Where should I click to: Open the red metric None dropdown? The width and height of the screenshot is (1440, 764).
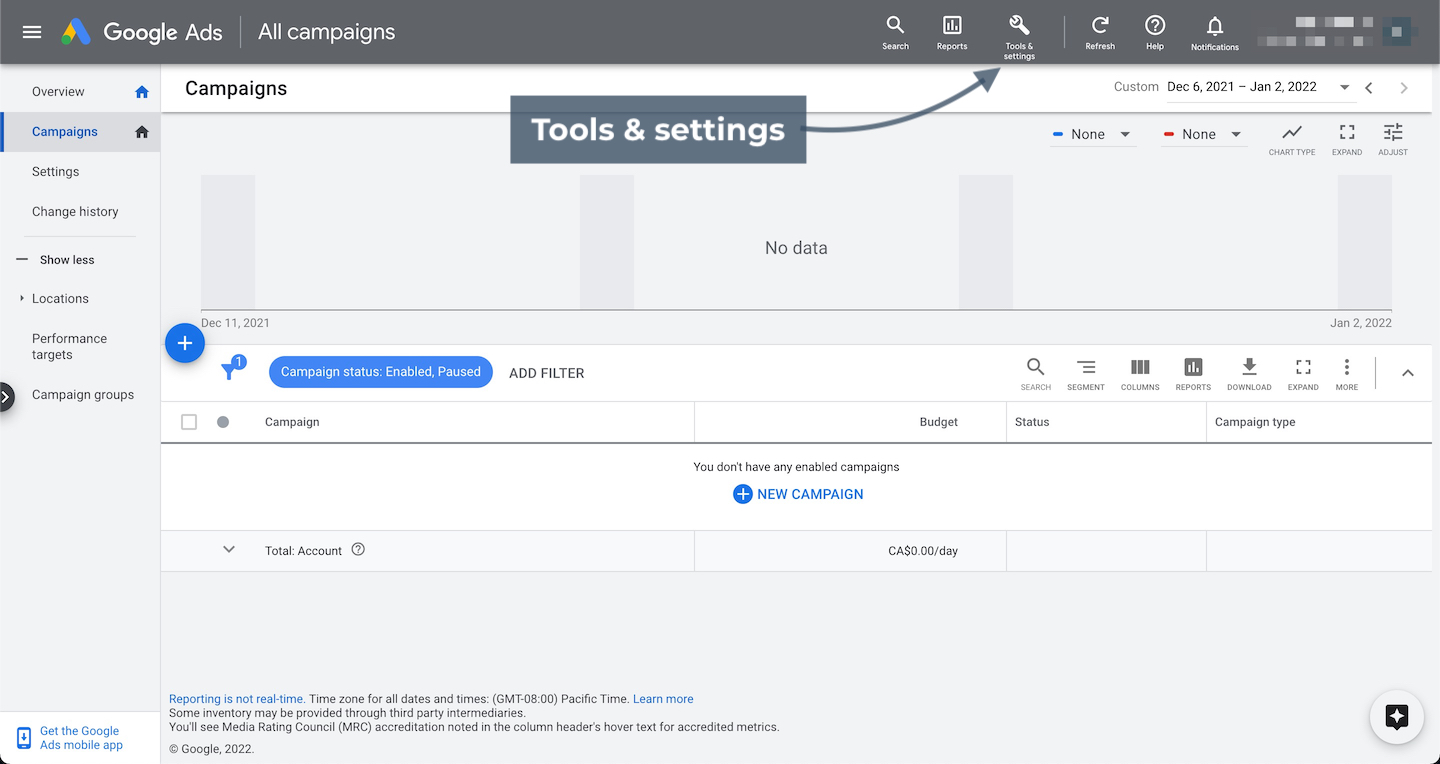click(x=1204, y=134)
